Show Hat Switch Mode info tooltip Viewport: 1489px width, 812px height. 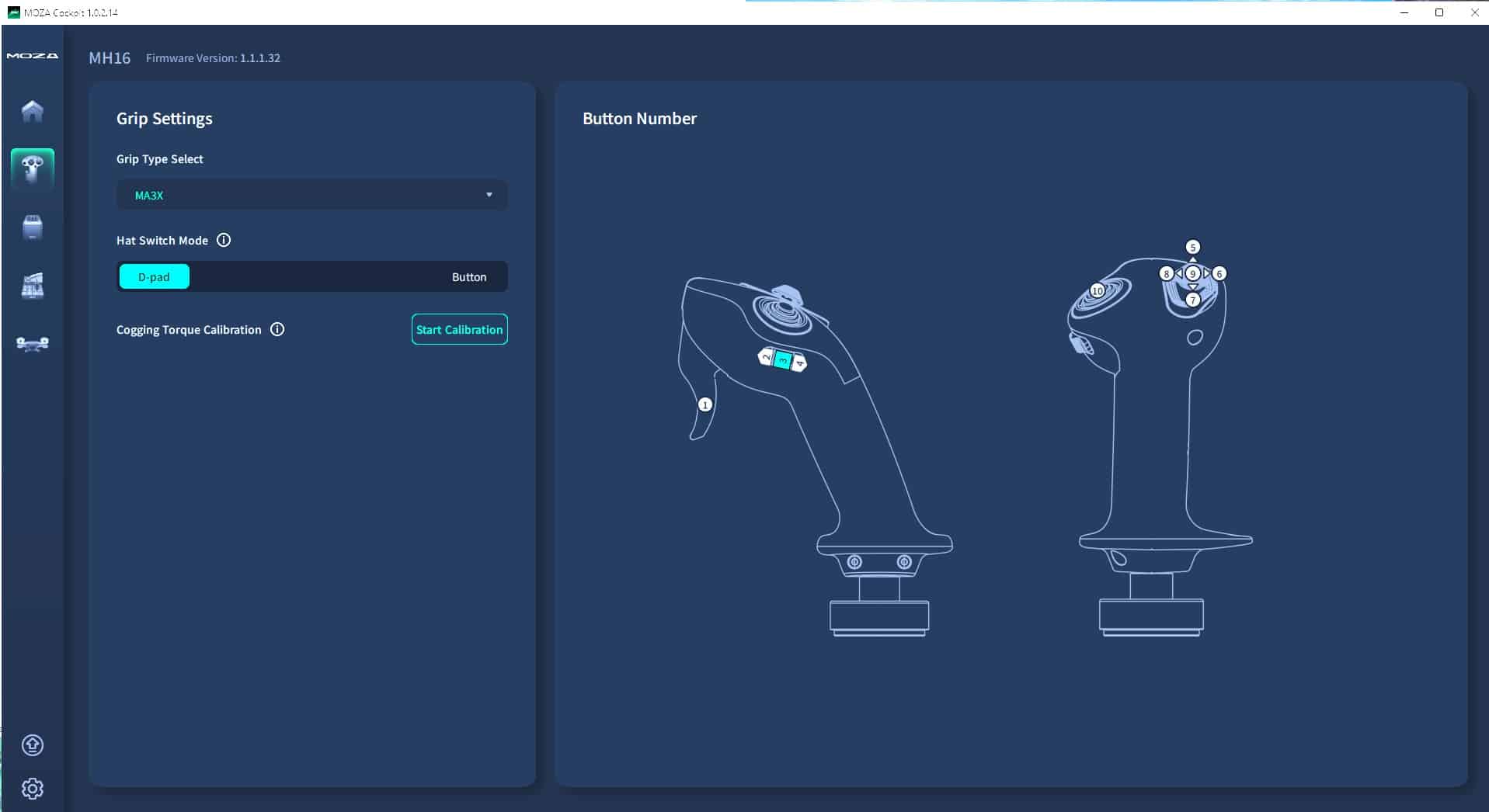(x=224, y=241)
